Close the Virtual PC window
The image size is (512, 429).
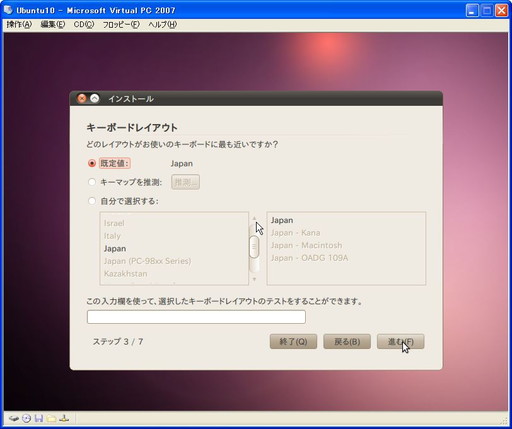(502, 10)
